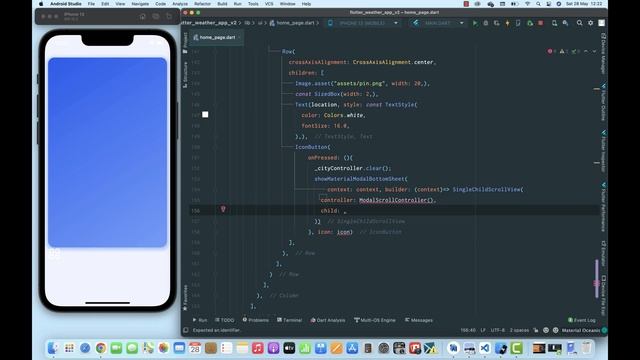The height and width of the screenshot is (360, 640).
Task: Click the Home button in iPhone simulator toolbar
Action: coord(142,16)
